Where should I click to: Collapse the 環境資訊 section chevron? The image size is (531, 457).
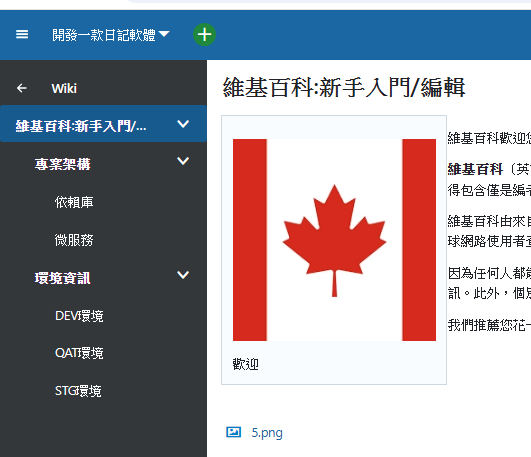183,275
